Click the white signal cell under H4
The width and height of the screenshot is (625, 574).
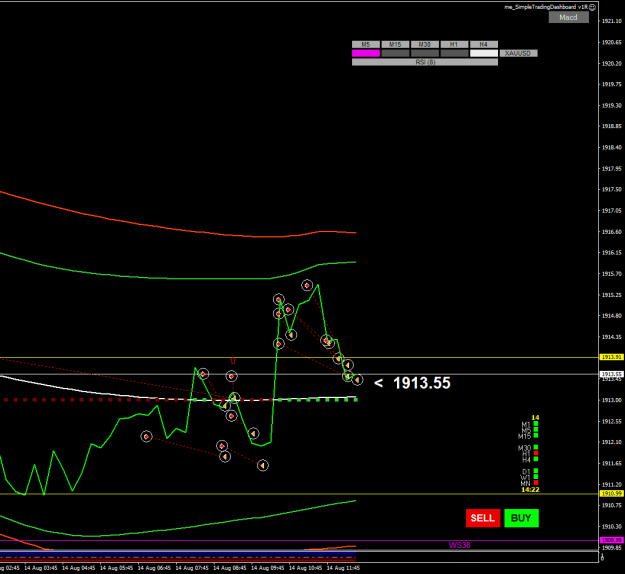click(x=483, y=53)
